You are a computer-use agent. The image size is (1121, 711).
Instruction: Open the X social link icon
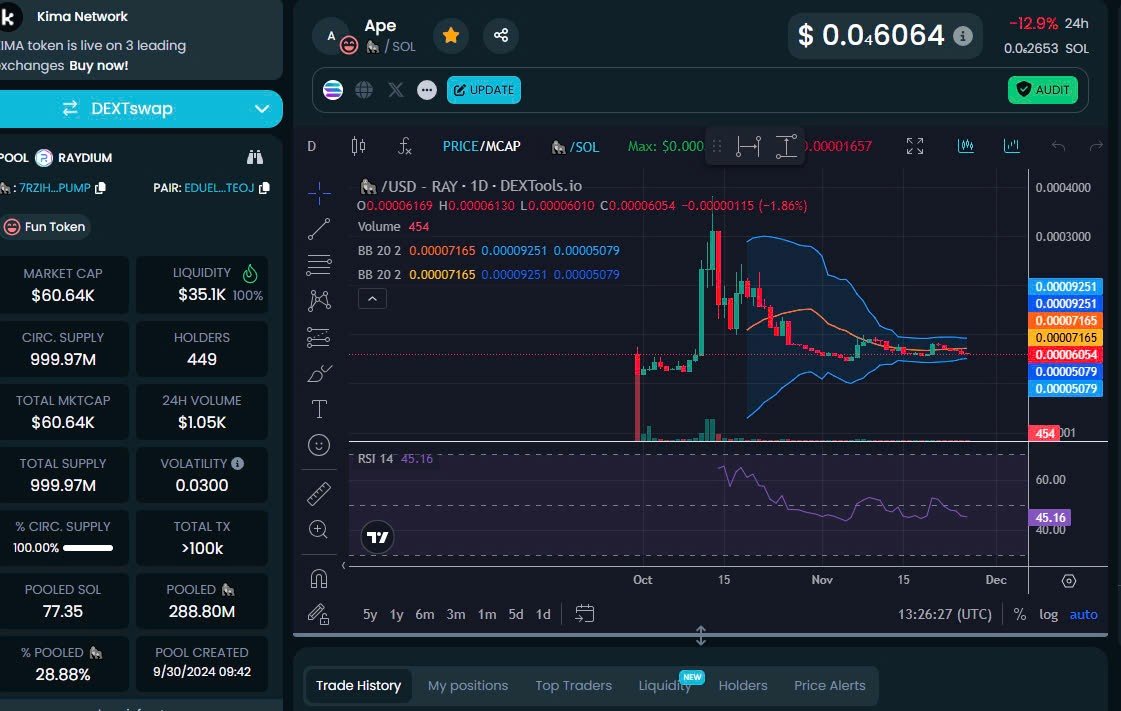tap(395, 90)
